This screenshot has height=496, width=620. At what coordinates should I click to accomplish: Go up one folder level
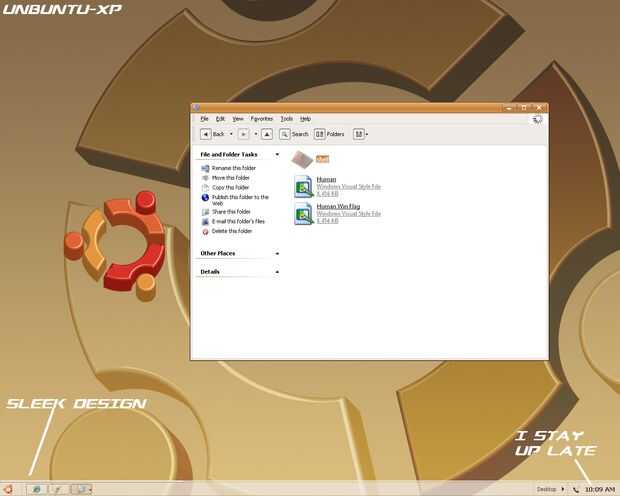point(267,134)
